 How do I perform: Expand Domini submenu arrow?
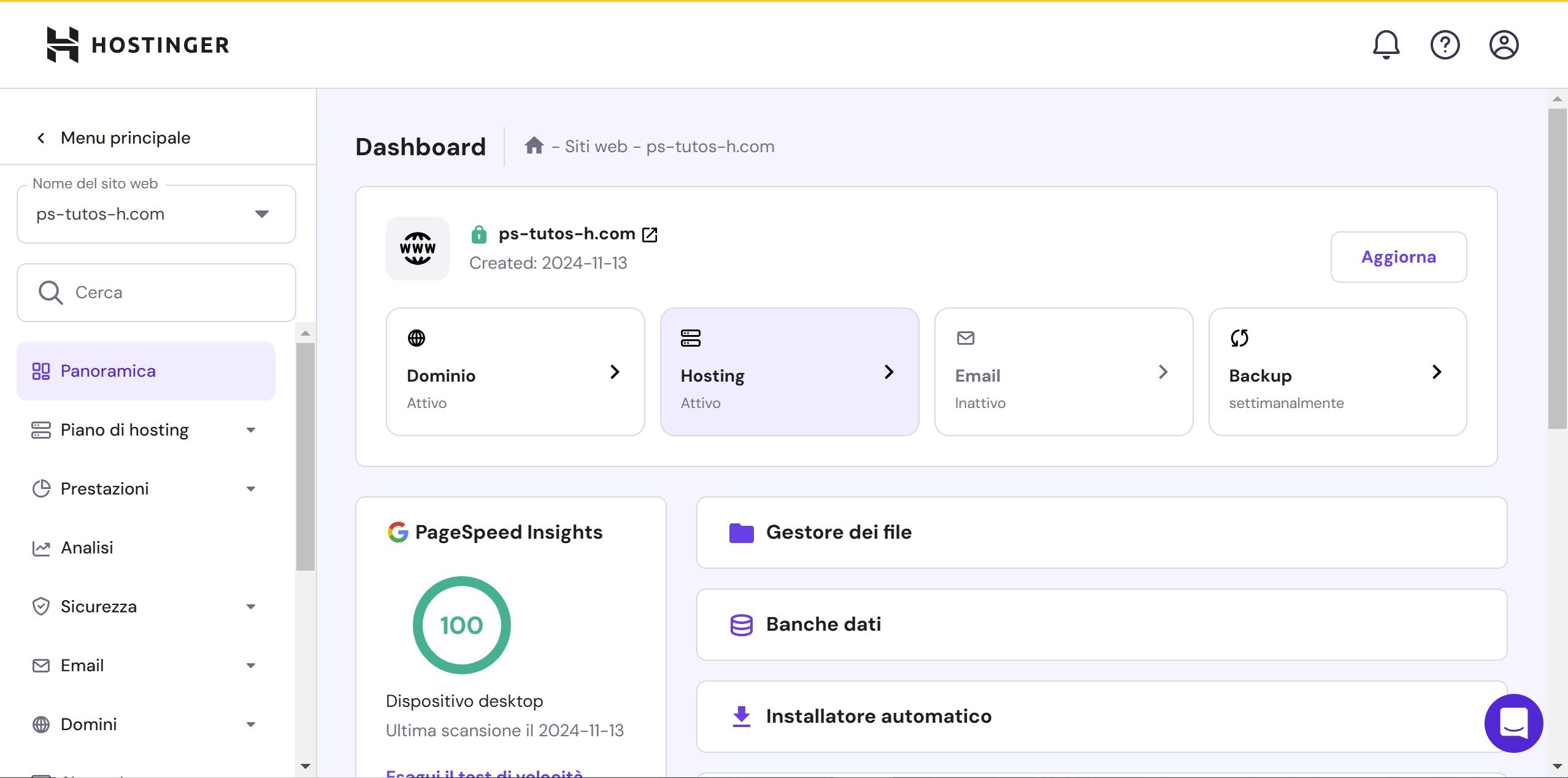pos(251,725)
